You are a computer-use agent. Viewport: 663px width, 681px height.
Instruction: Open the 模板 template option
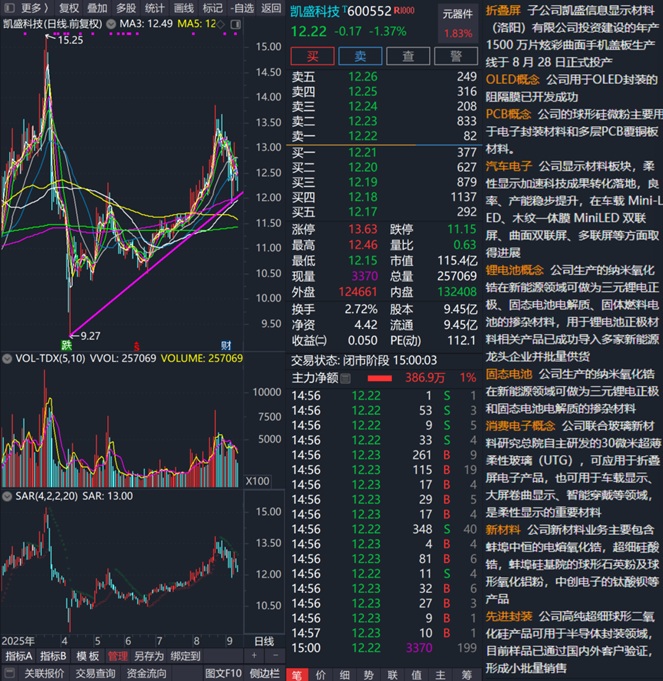87,656
